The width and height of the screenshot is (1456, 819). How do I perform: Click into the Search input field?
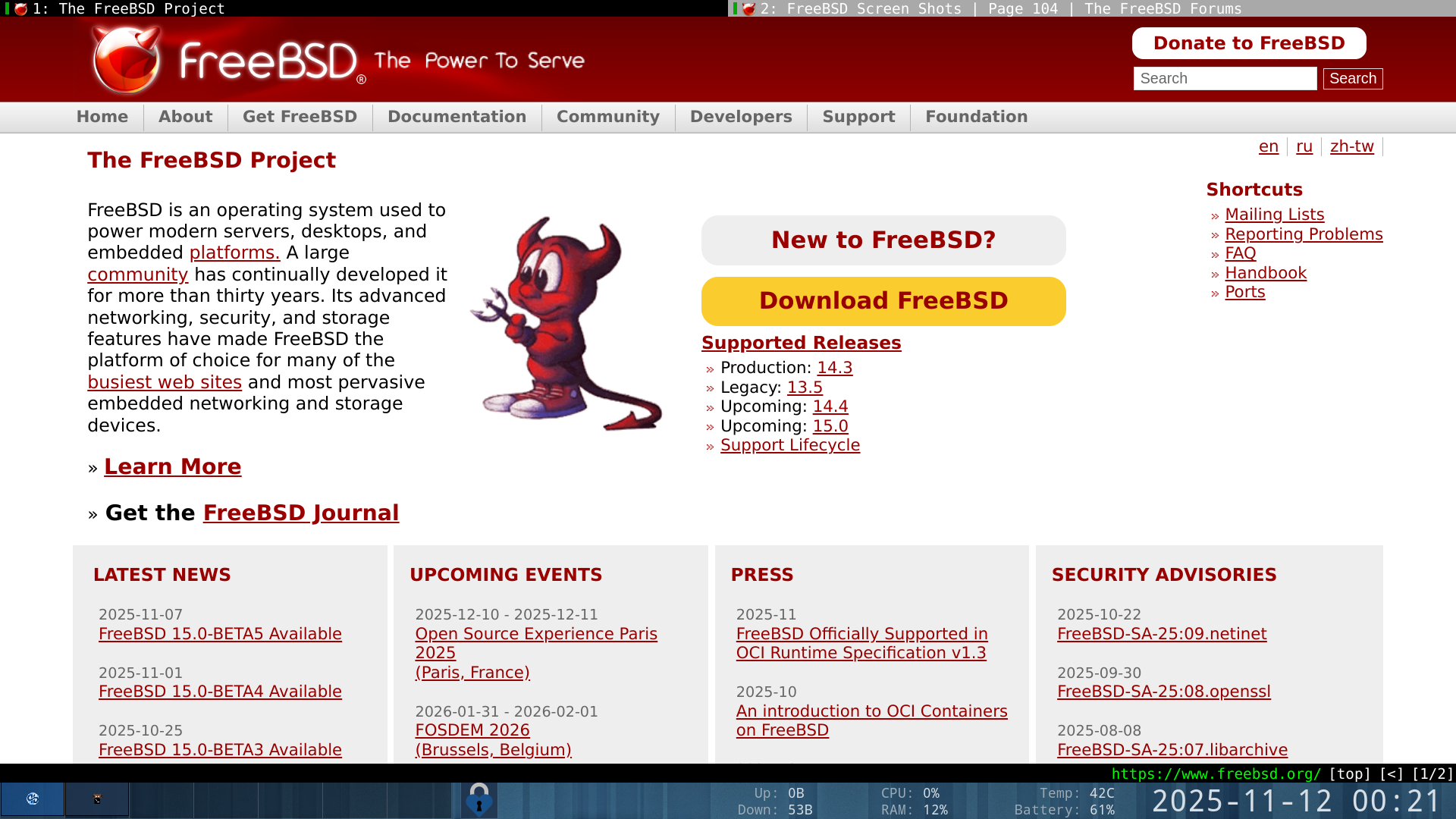coord(1224,78)
